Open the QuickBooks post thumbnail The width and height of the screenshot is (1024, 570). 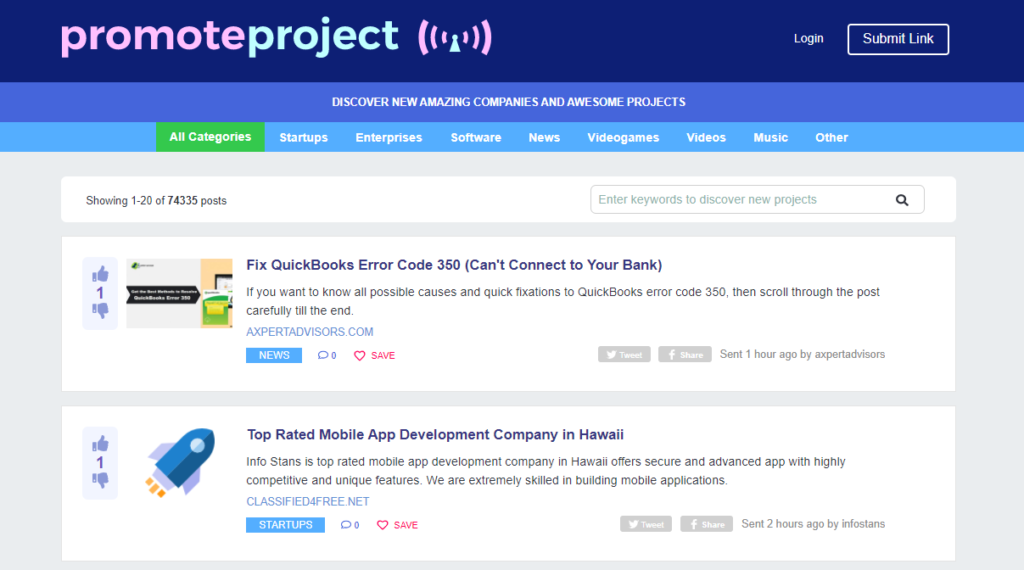click(179, 293)
